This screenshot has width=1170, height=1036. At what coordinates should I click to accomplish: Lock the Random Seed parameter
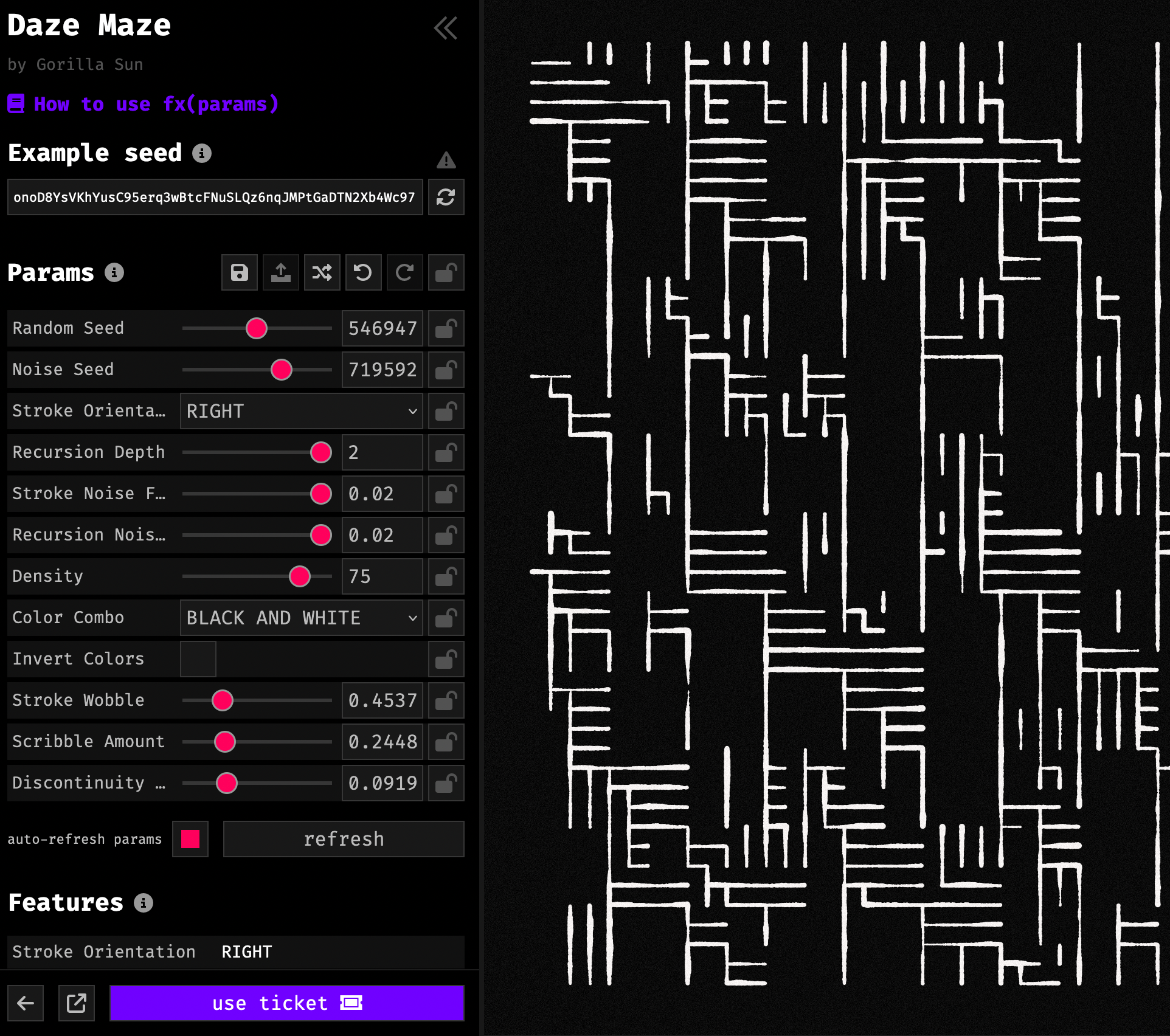pyautogui.click(x=446, y=328)
